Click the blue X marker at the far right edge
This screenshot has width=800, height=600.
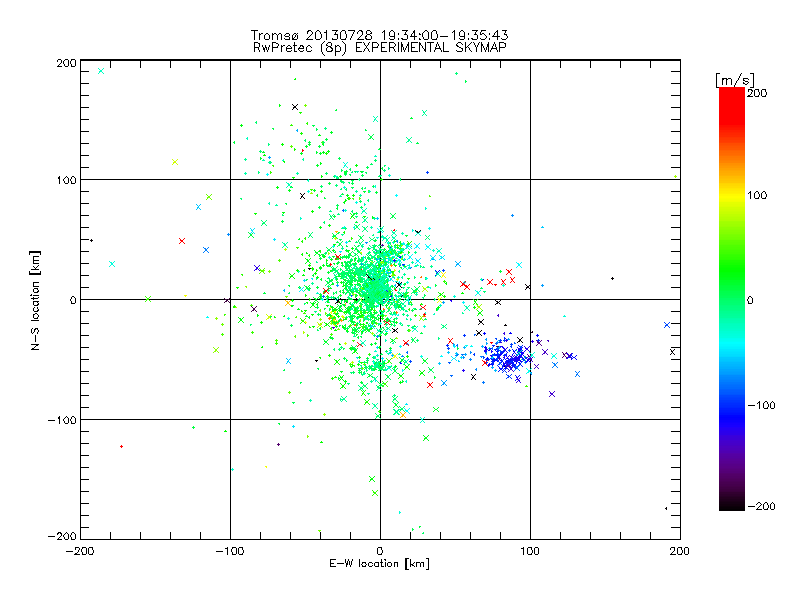[667, 325]
